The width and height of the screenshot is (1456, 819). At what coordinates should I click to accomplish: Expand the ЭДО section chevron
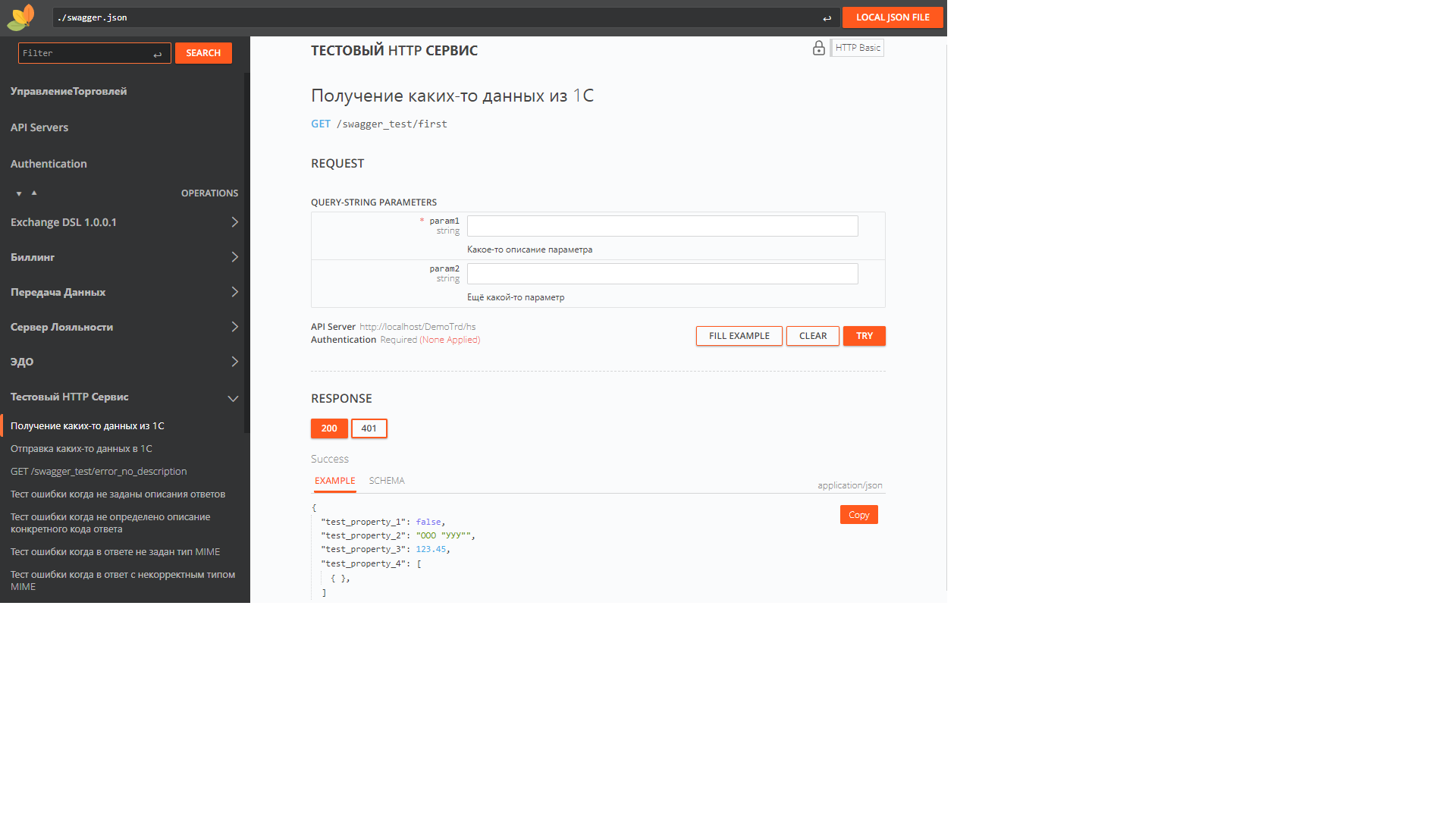click(x=234, y=362)
